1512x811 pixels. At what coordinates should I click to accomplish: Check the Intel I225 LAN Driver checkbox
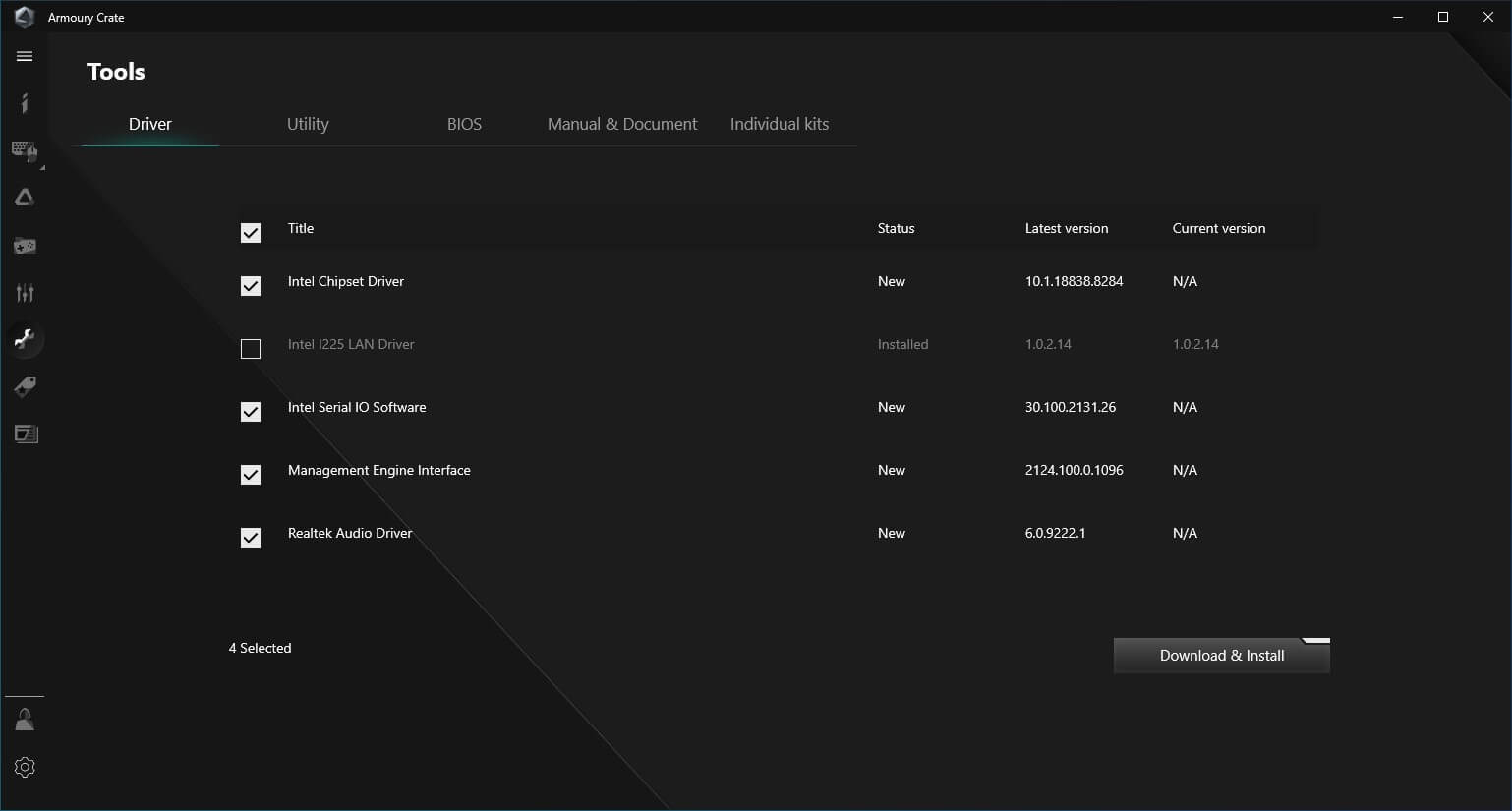[x=251, y=349]
